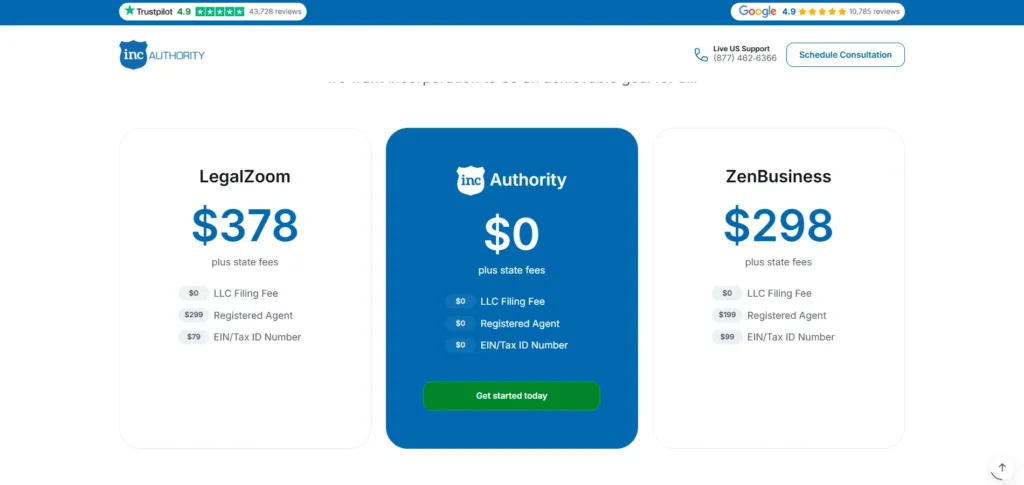Click the $299 Registered Agent price badge
Screen dimensions: 1024x485
click(194, 315)
